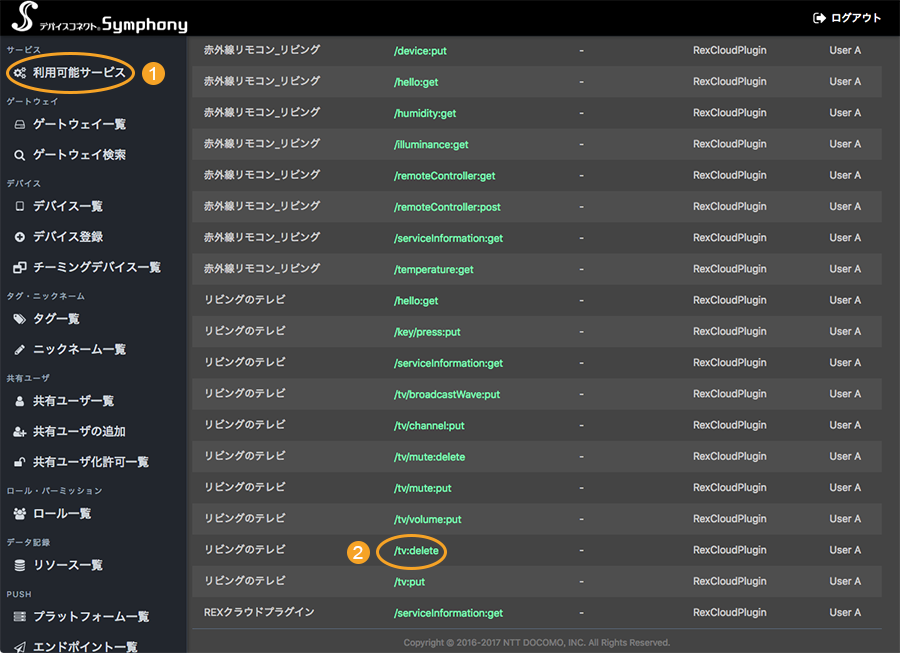Open 共有ユーザ化許可一覧 menu entry
Image resolution: width=900 pixels, height=653 pixels.
(x=91, y=462)
